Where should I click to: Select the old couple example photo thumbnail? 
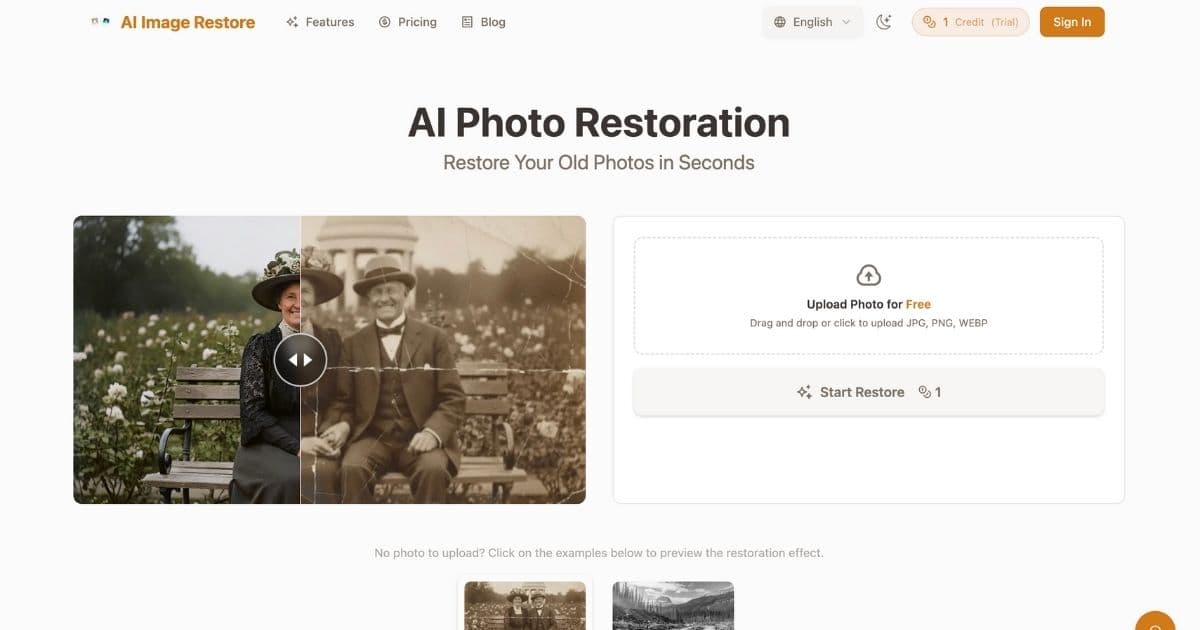tap(524, 605)
